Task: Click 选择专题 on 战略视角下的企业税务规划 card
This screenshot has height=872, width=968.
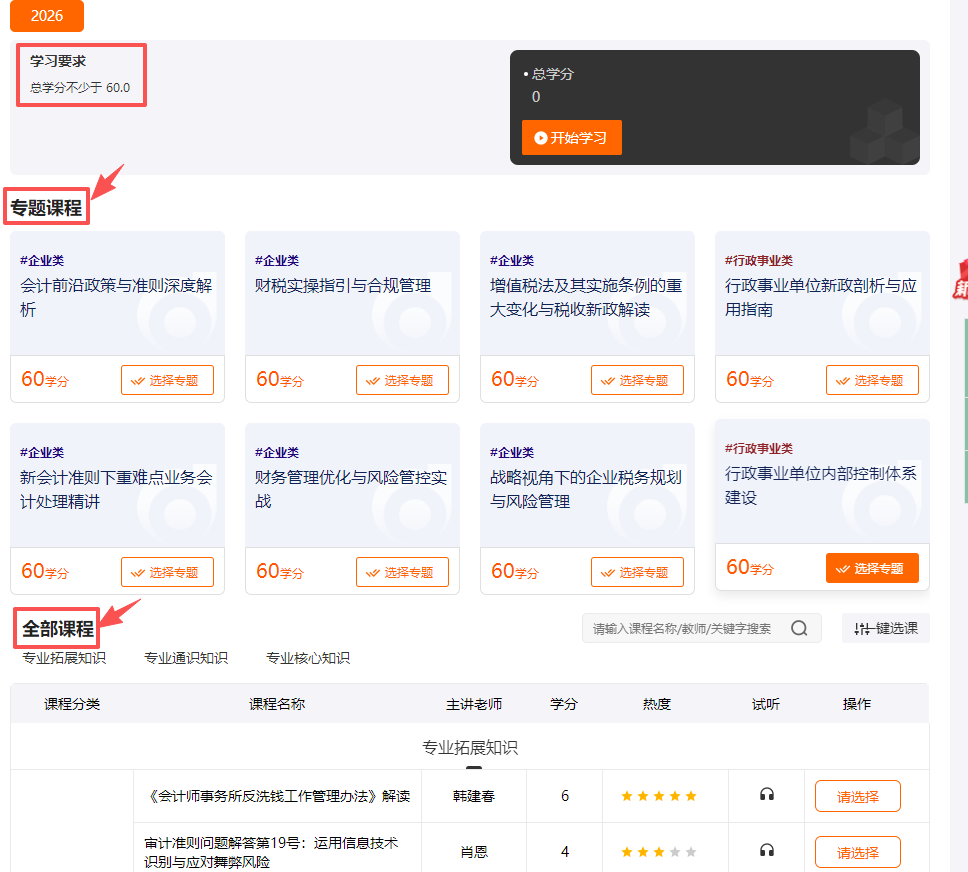Action: [637, 572]
